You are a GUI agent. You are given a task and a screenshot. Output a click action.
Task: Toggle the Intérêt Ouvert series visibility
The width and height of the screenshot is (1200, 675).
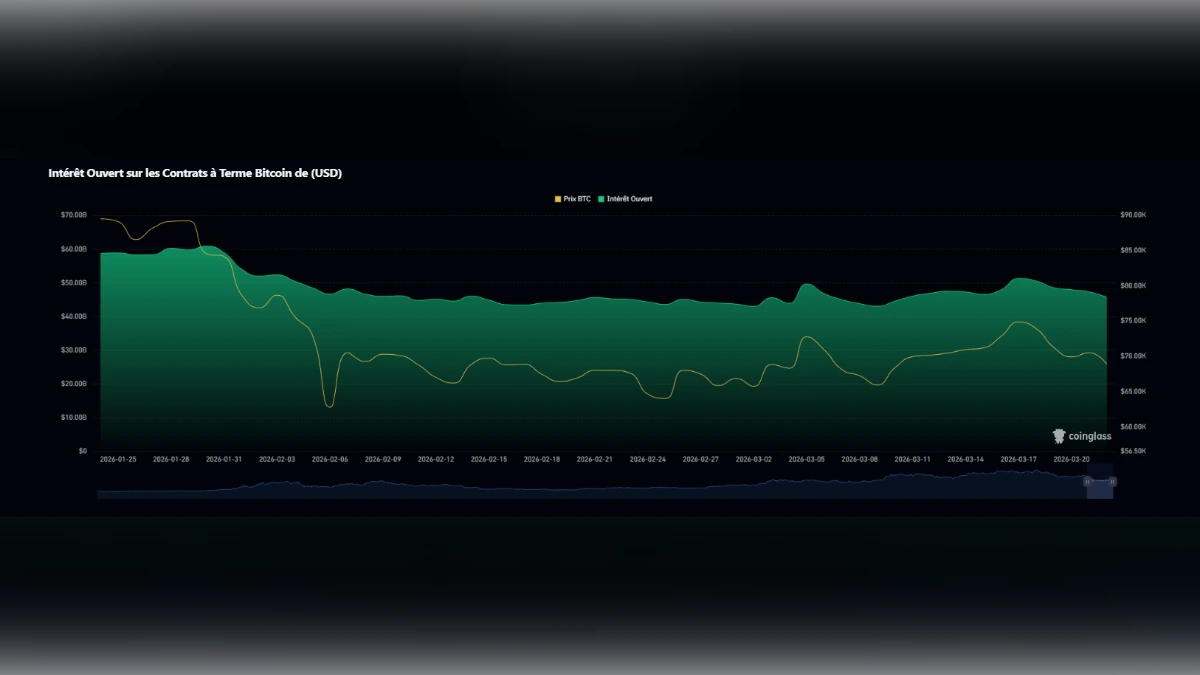tap(629, 199)
